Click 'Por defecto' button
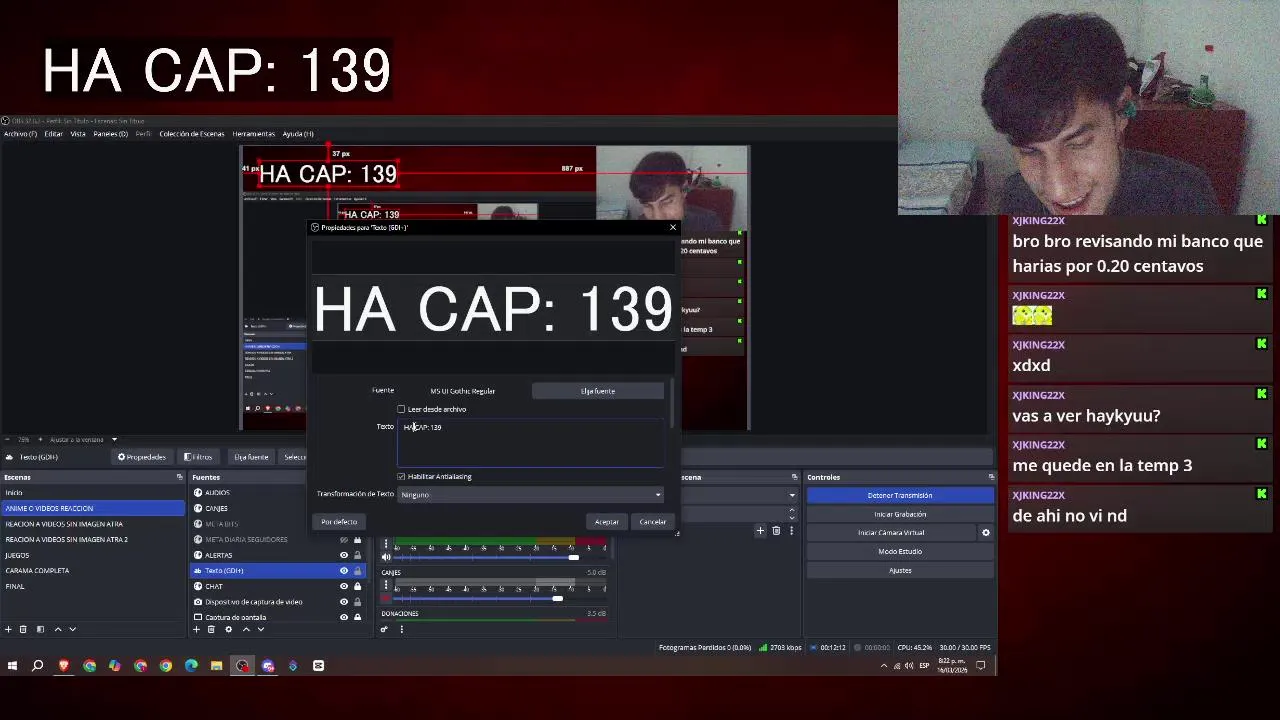Screen dimensions: 1280x720 click(339, 522)
